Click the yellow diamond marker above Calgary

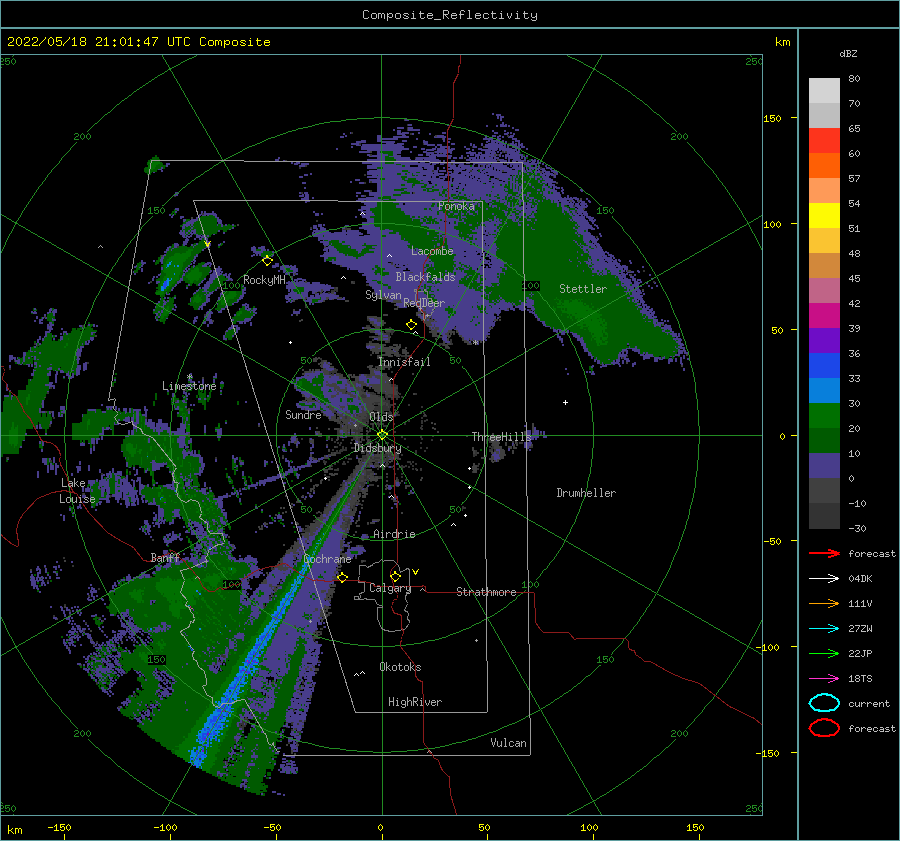click(x=395, y=576)
